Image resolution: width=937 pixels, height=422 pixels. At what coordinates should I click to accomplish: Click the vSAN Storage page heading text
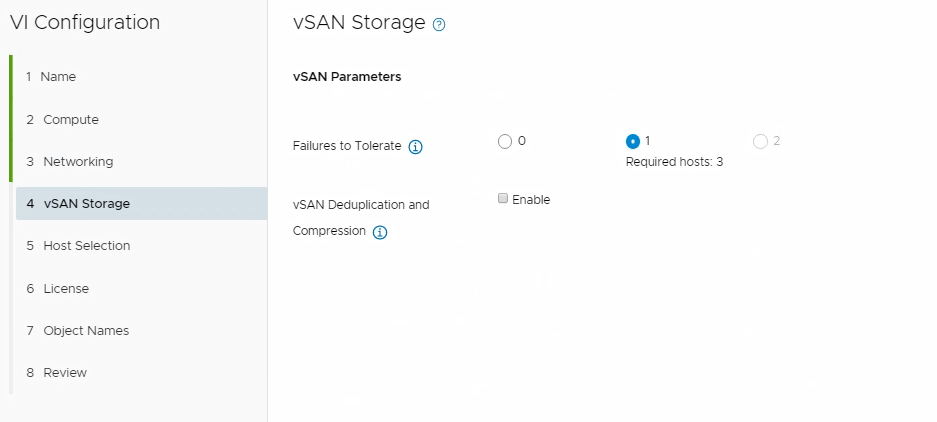359,23
